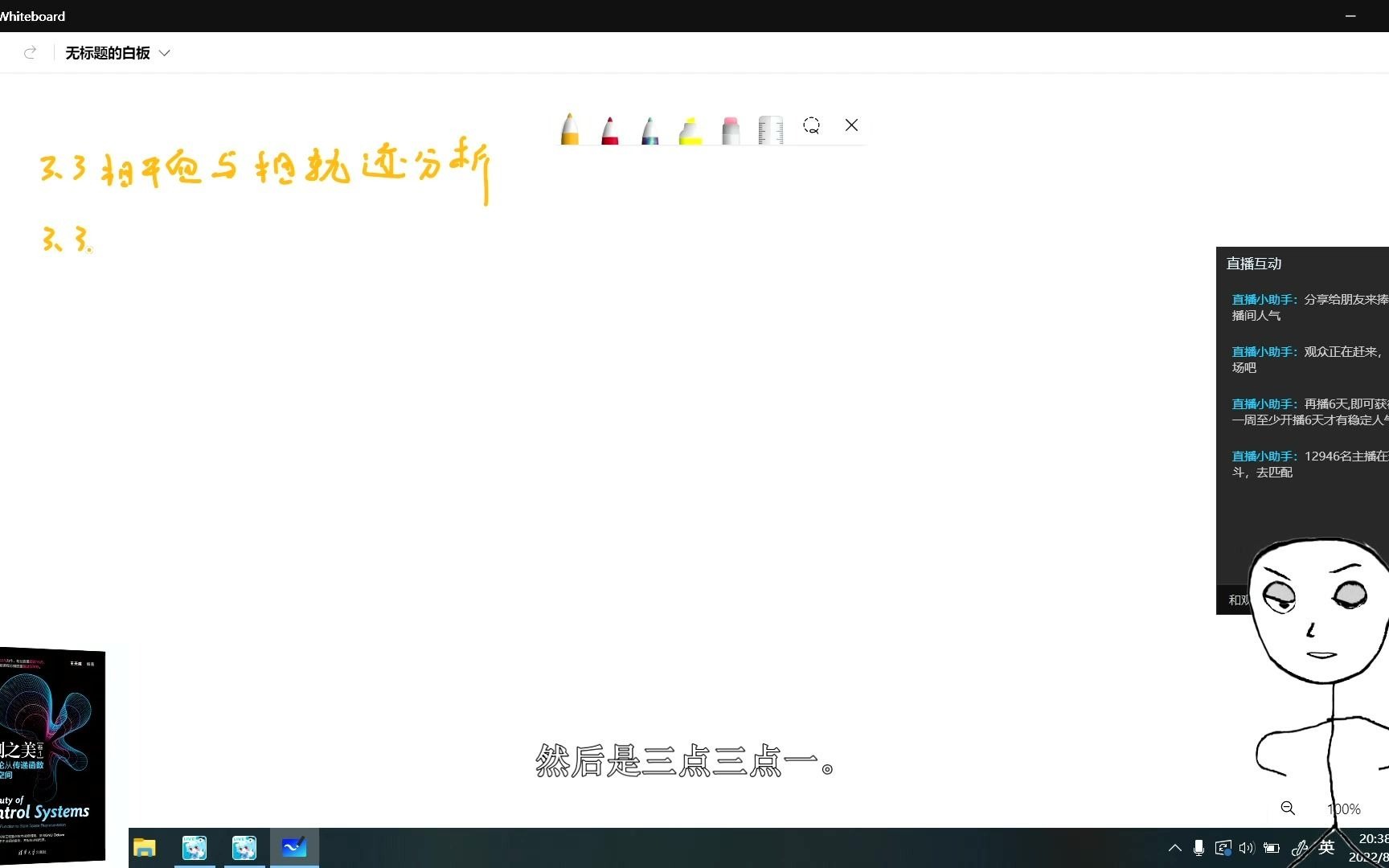1389x868 pixels.
Task: Select the yellow highlighter tool
Action: point(690,130)
